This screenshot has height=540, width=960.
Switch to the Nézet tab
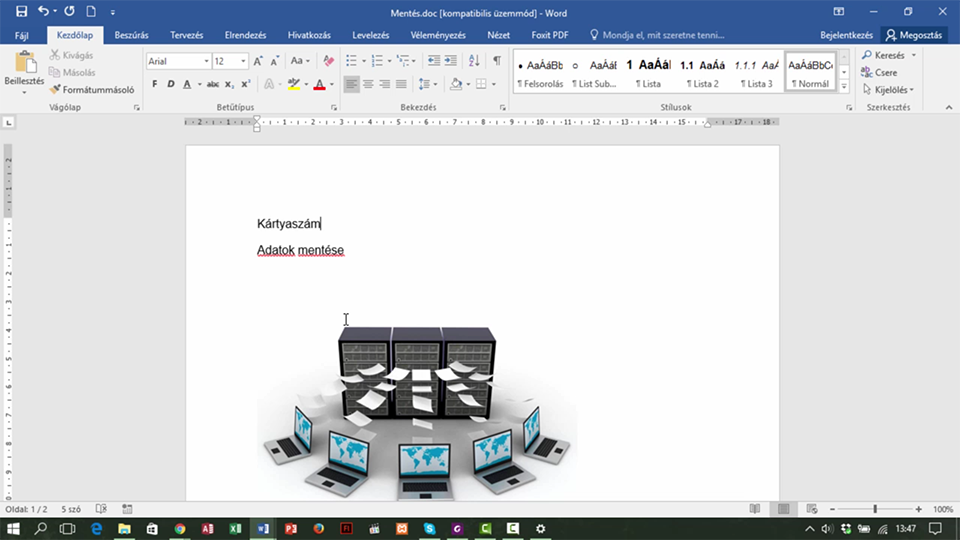click(498, 35)
